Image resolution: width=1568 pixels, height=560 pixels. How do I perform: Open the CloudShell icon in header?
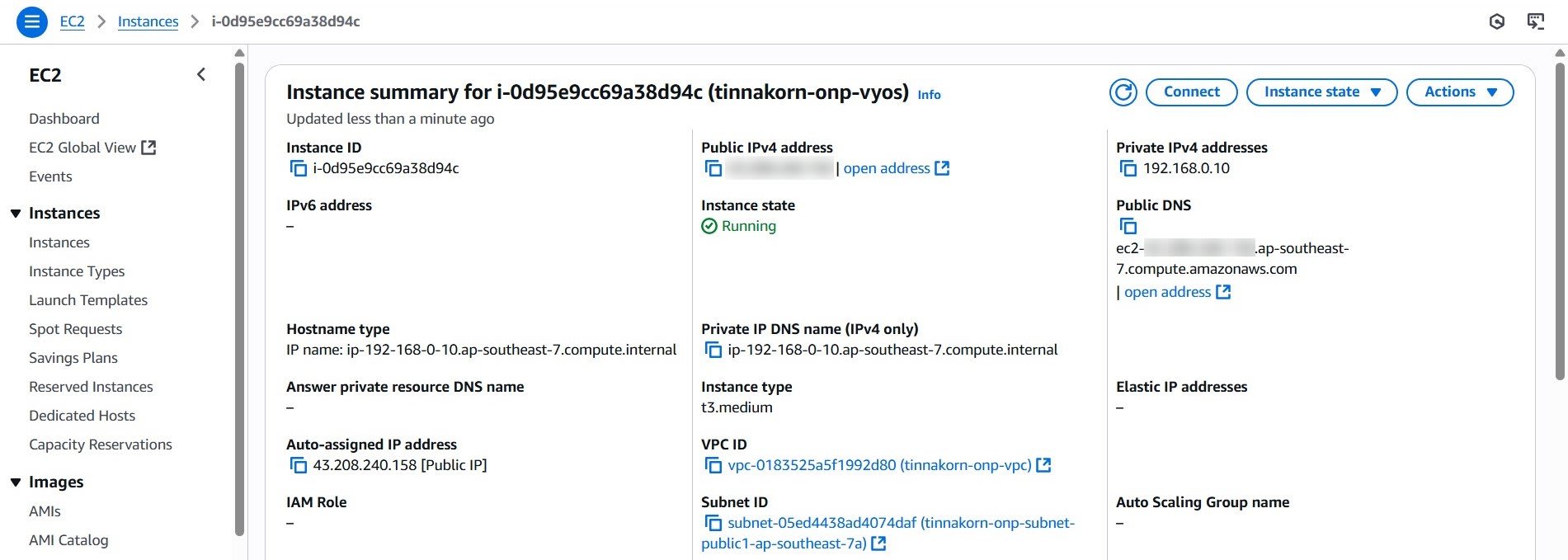click(x=1535, y=21)
